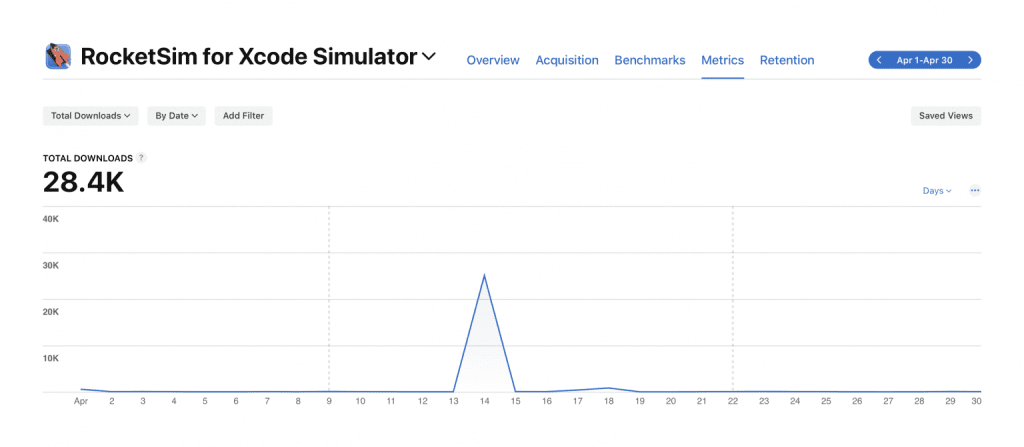Image resolution: width=1024 pixels, height=447 pixels.
Task: Expand the By Date dimension dropdown
Action: click(176, 116)
